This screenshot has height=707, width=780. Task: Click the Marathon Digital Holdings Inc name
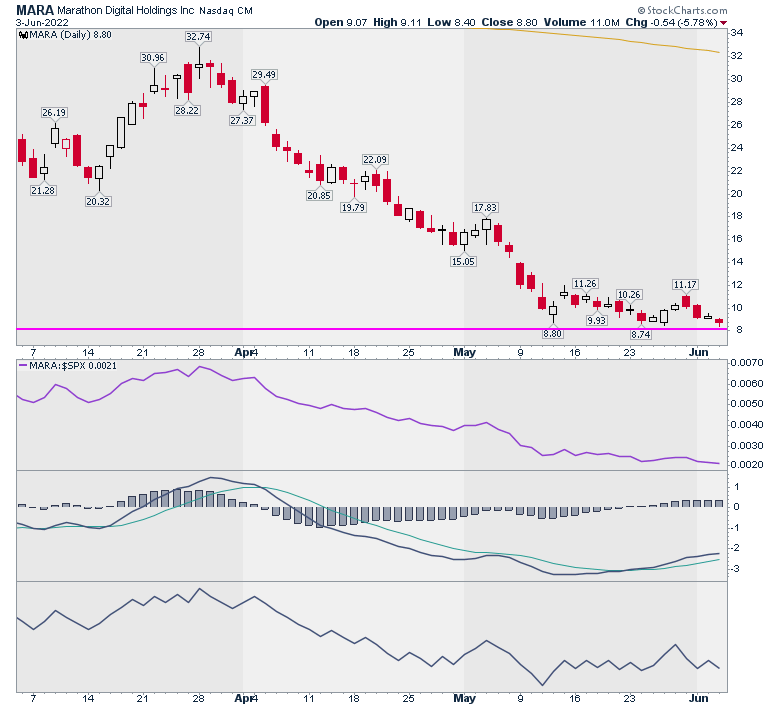(x=126, y=10)
